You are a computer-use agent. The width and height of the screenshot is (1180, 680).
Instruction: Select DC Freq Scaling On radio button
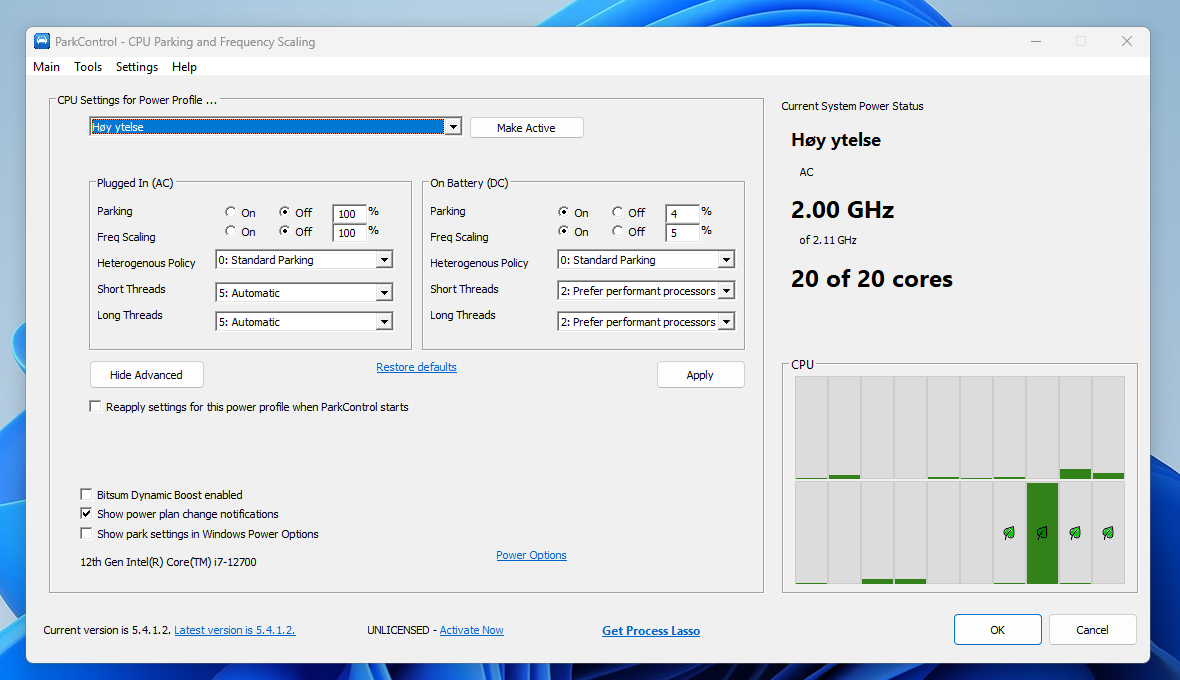click(x=563, y=231)
